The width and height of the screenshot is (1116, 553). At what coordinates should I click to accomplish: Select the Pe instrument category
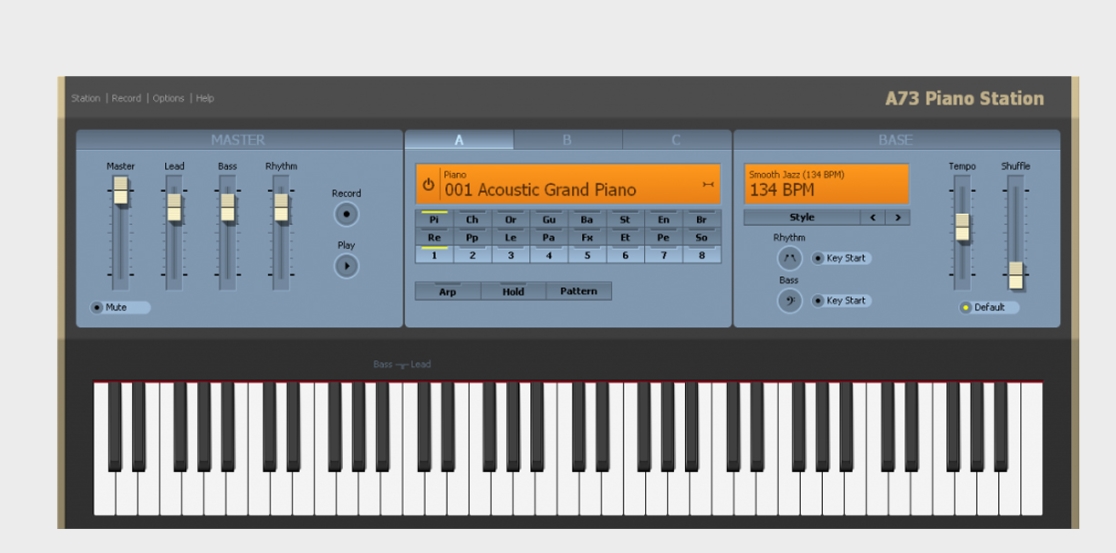tap(663, 237)
